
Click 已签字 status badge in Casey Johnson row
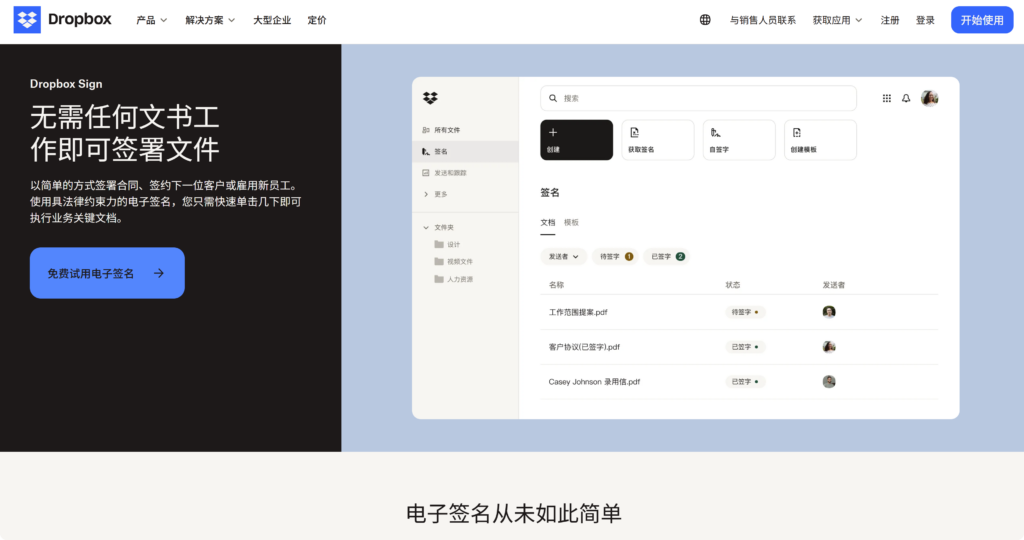click(x=745, y=381)
